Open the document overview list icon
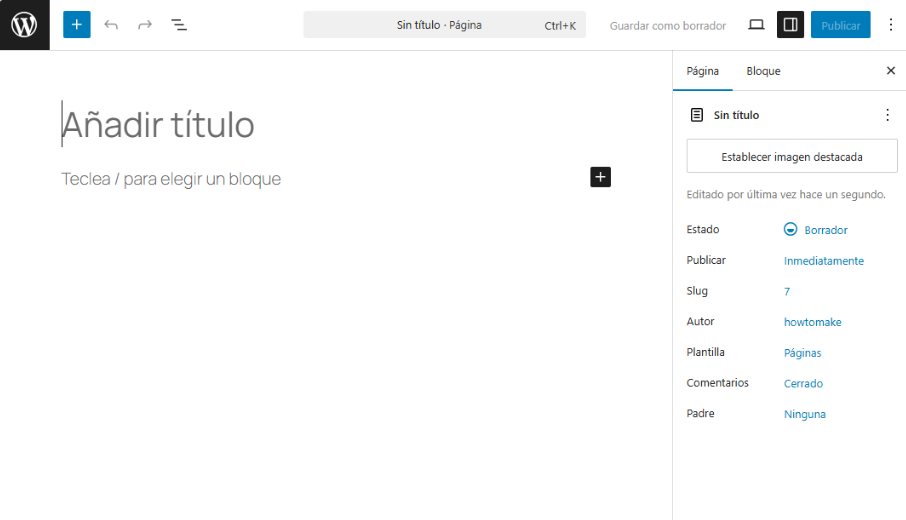 point(179,25)
